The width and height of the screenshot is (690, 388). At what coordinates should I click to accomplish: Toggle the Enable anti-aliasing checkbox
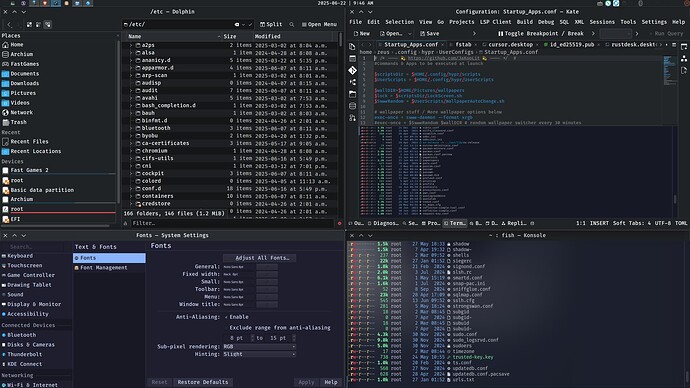(226, 317)
